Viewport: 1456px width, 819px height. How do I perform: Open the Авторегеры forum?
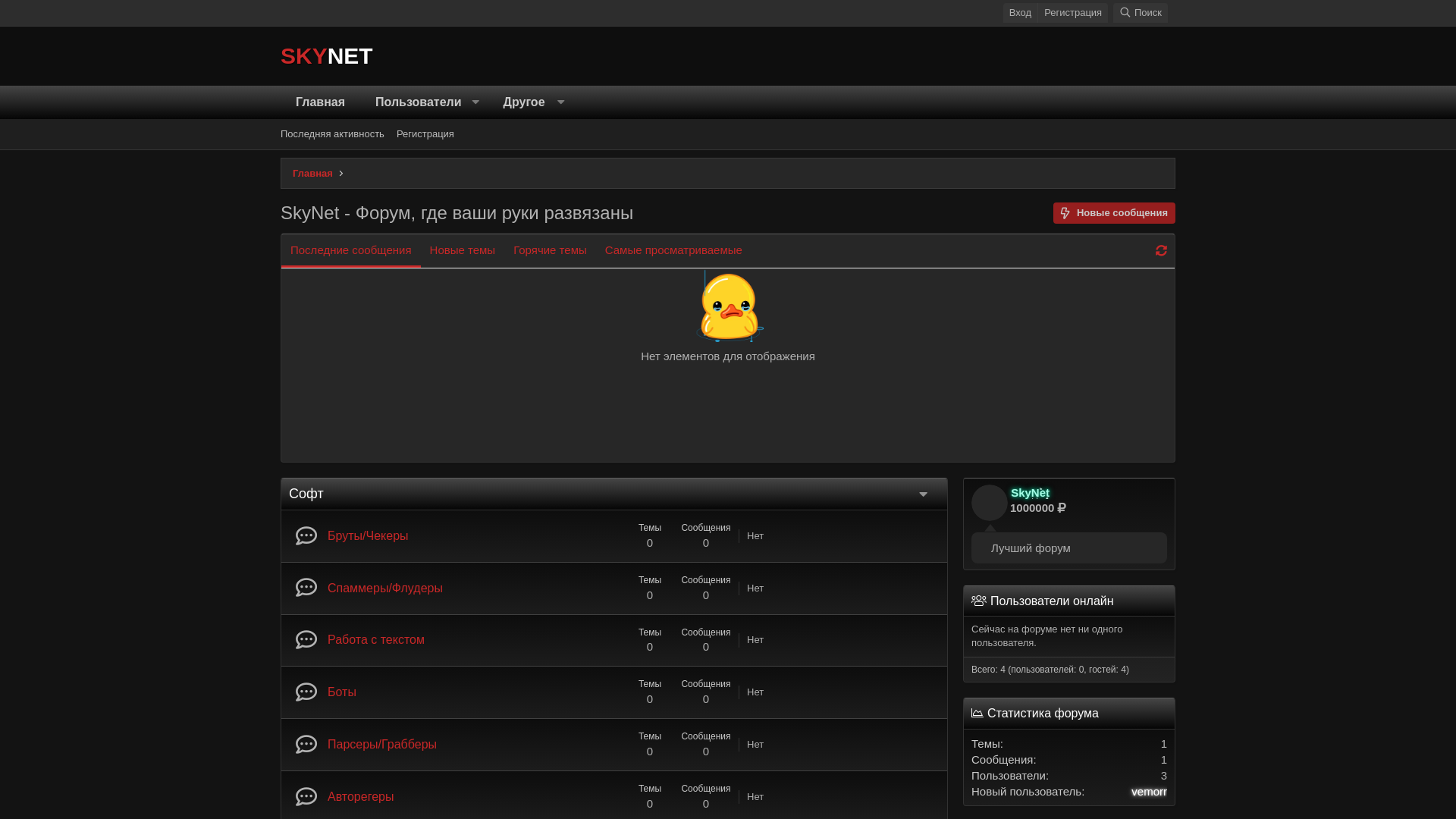pyautogui.click(x=360, y=797)
